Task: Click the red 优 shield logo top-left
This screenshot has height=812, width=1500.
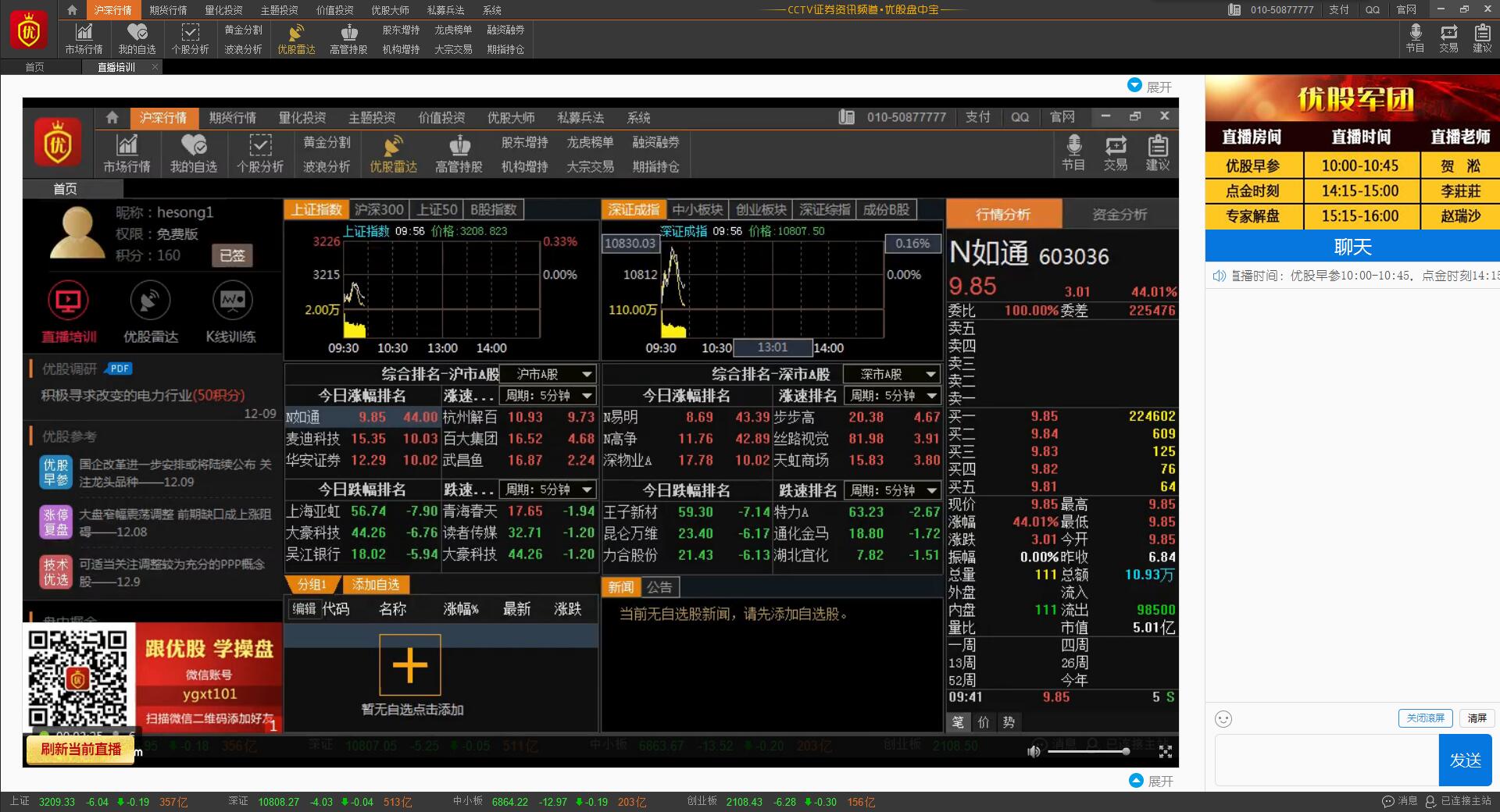Action: point(29,31)
